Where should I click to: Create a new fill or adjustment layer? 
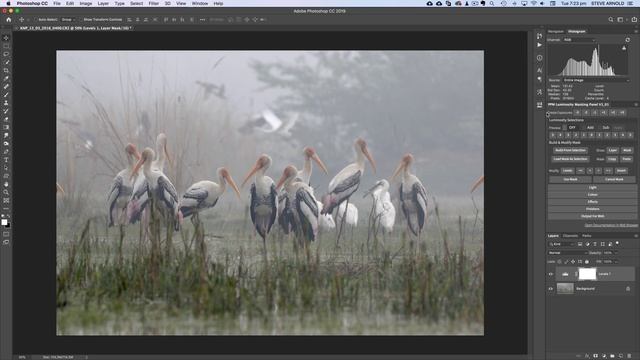[x=604, y=356]
